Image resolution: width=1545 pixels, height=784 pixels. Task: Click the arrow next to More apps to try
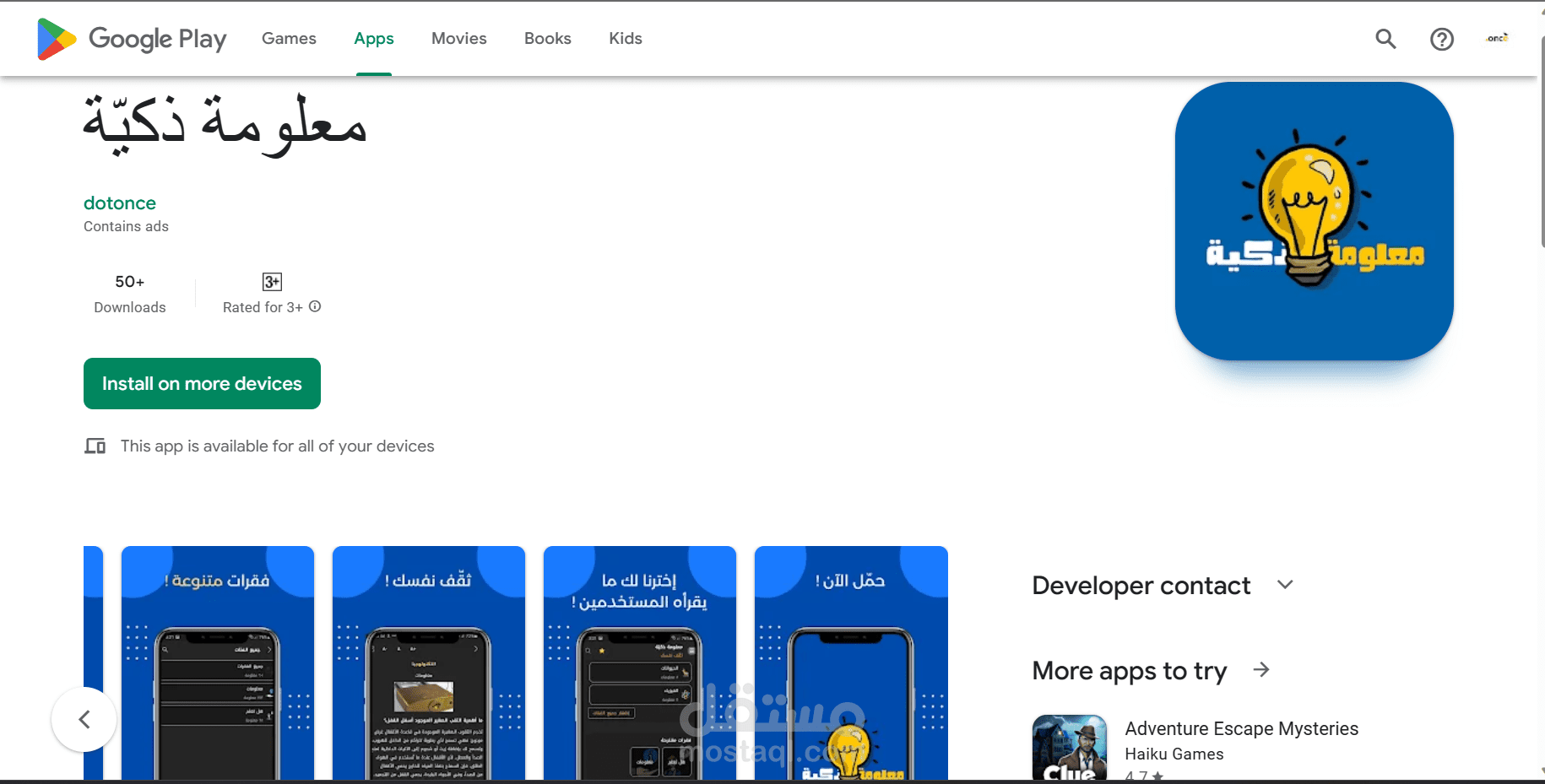coord(1261,670)
